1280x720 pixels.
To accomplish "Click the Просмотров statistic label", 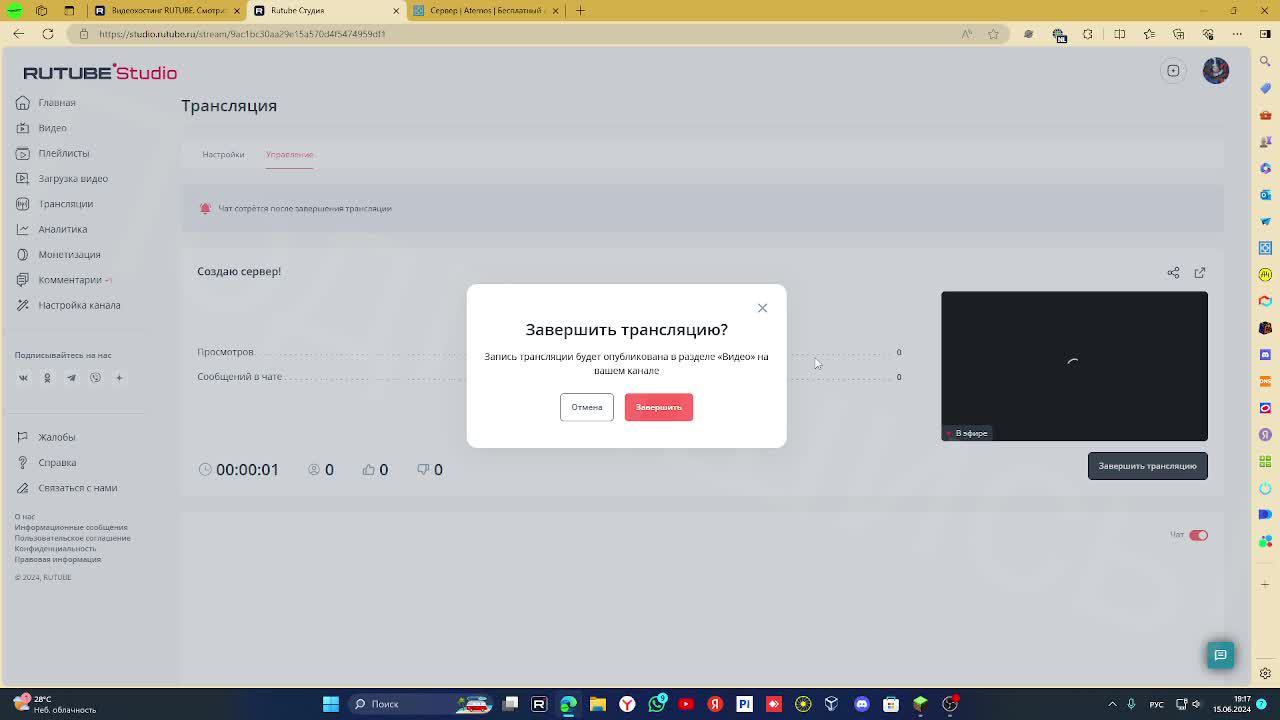I will point(226,352).
